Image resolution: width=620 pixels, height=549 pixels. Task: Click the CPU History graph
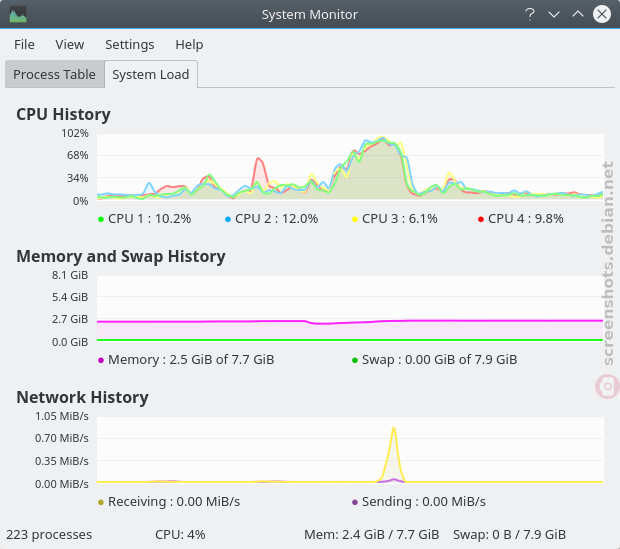click(x=350, y=167)
